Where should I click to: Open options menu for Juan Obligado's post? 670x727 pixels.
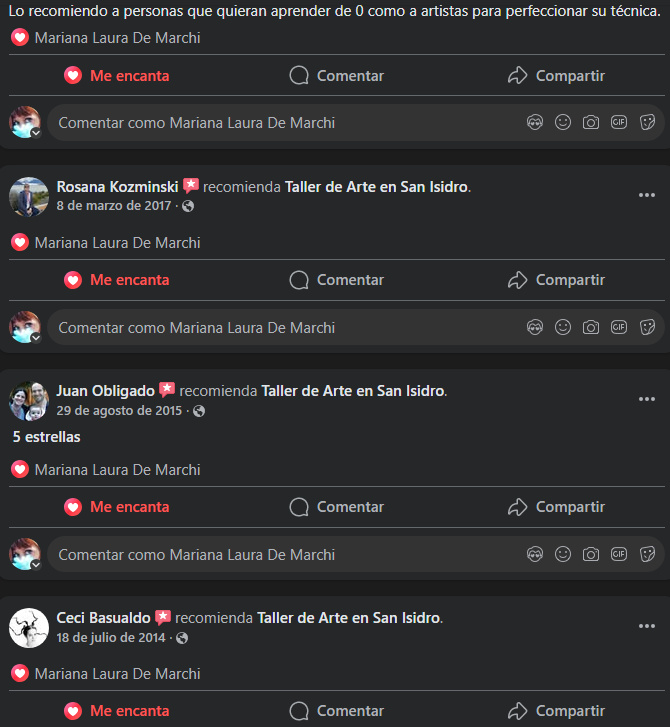(x=647, y=399)
